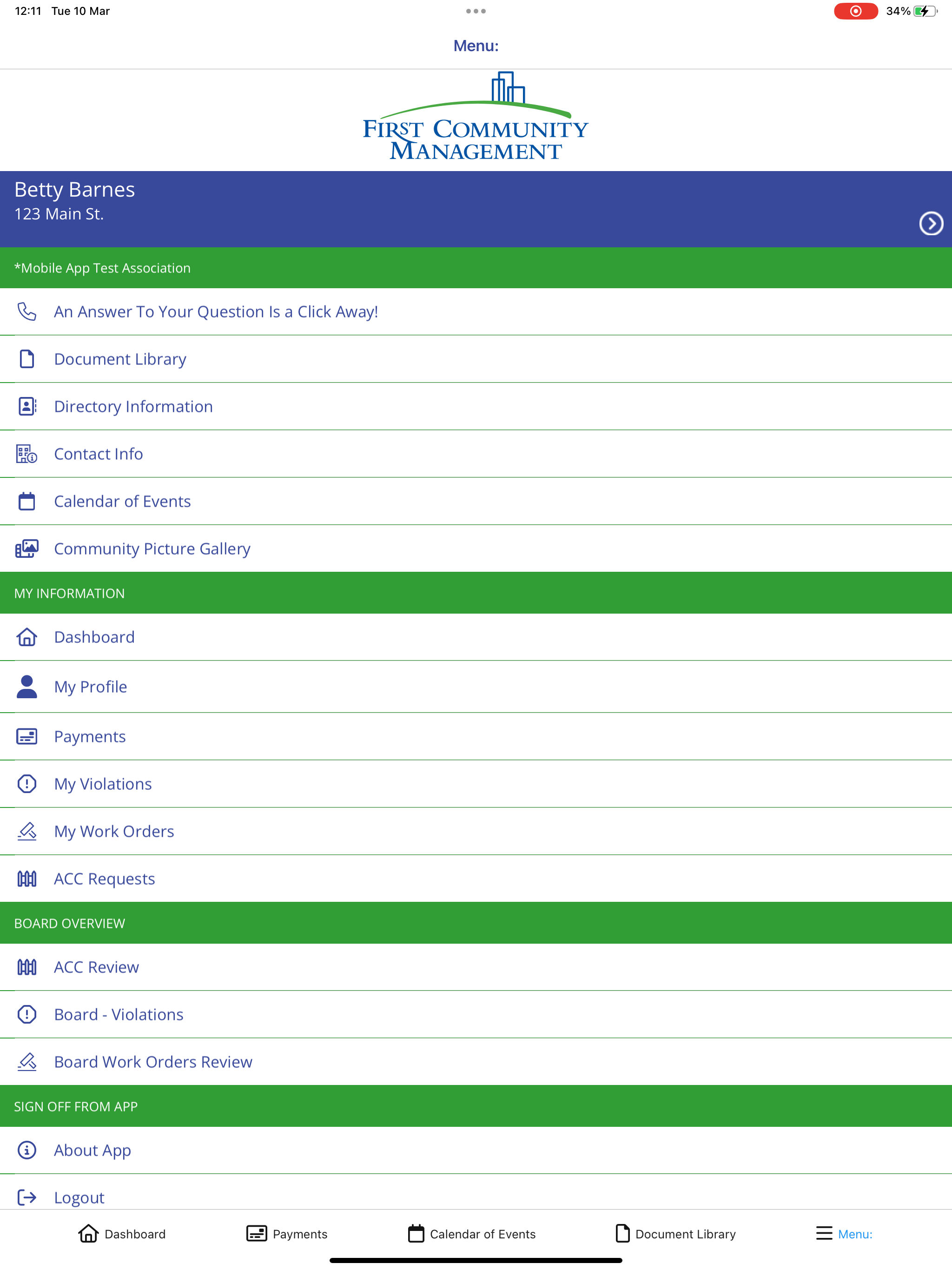
Task: Open the Dashboard tab in bottom bar
Action: click(122, 1234)
